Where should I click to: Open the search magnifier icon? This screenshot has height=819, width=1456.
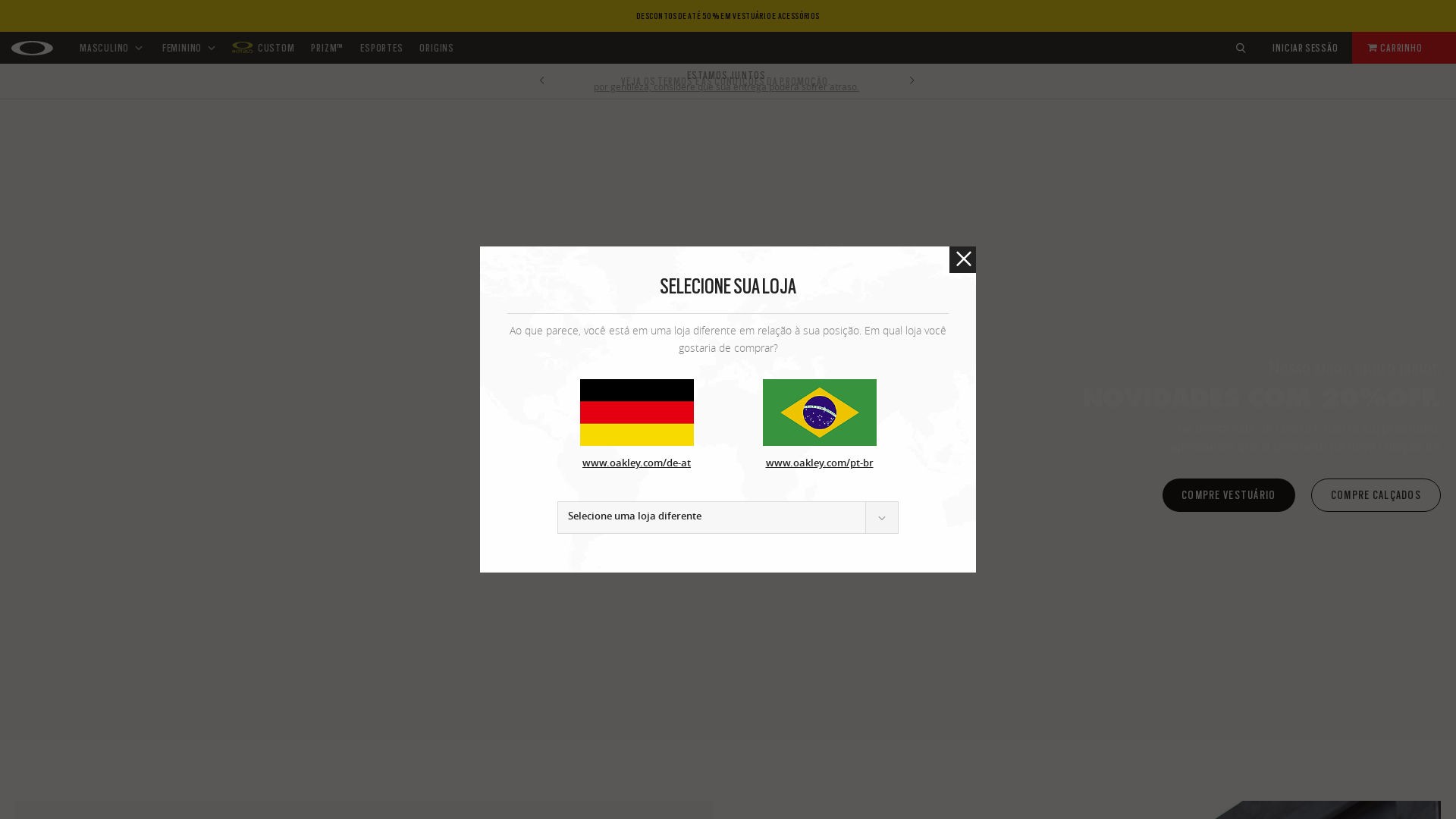[1241, 48]
